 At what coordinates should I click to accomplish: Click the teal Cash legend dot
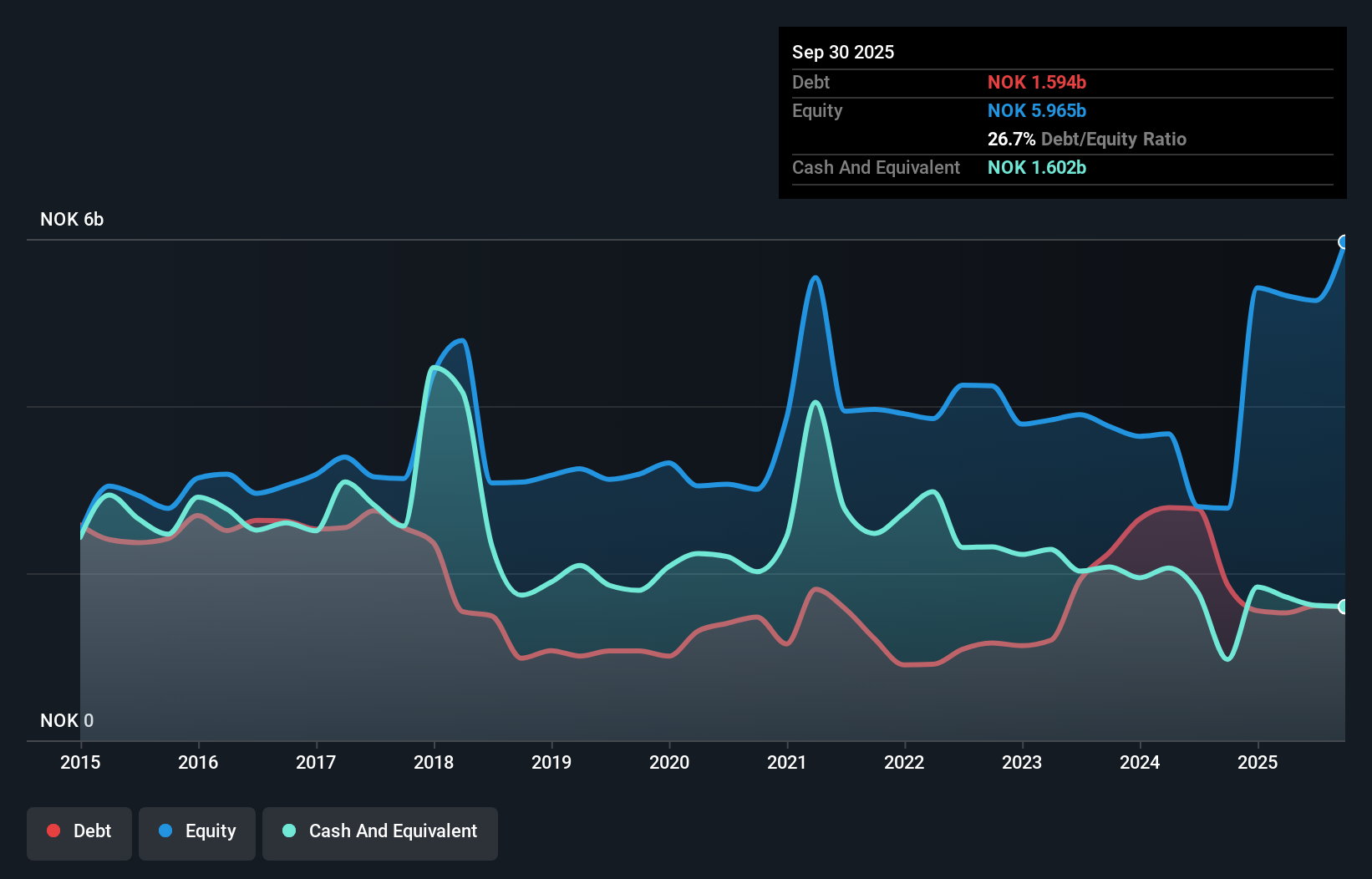(x=289, y=831)
